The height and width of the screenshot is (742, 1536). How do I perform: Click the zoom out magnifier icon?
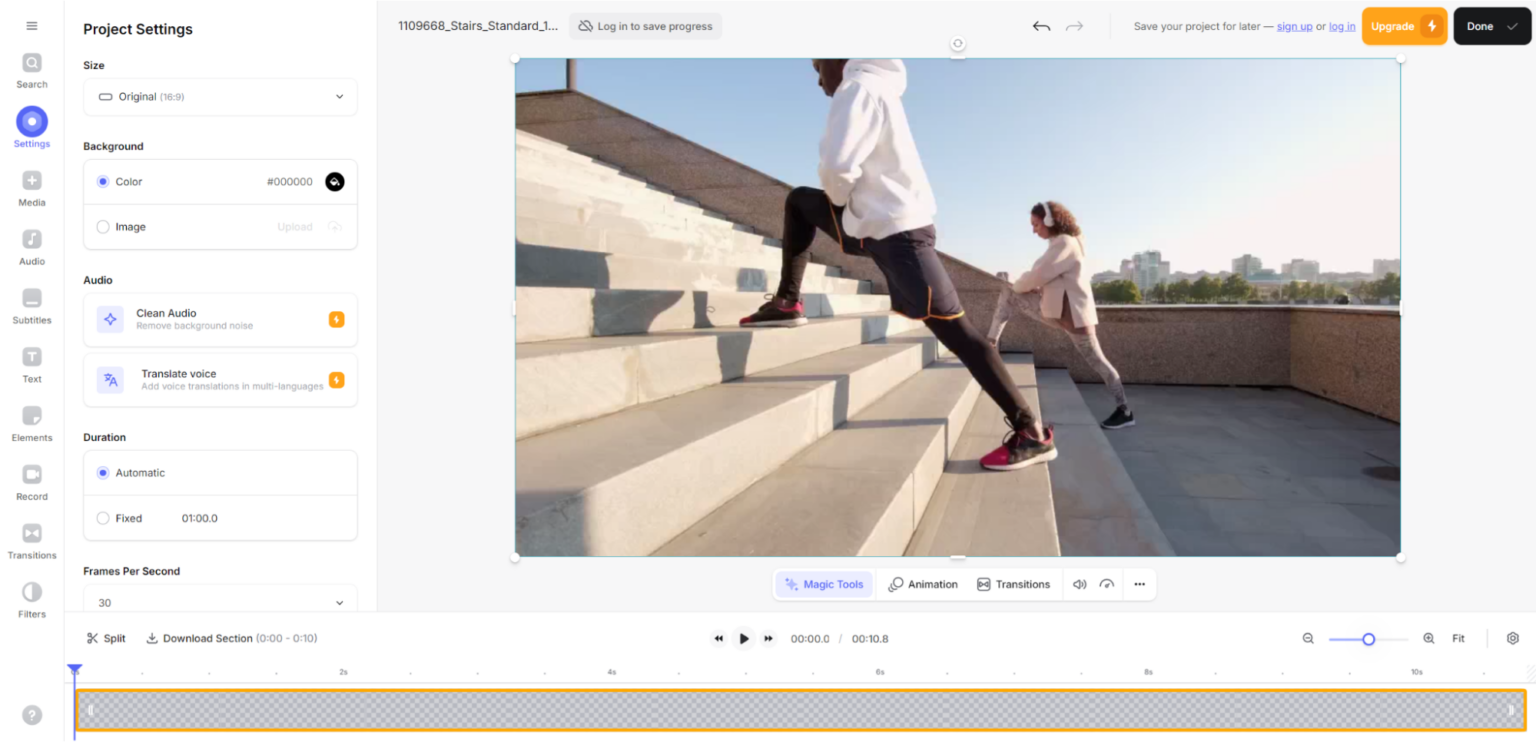pyautogui.click(x=1308, y=639)
